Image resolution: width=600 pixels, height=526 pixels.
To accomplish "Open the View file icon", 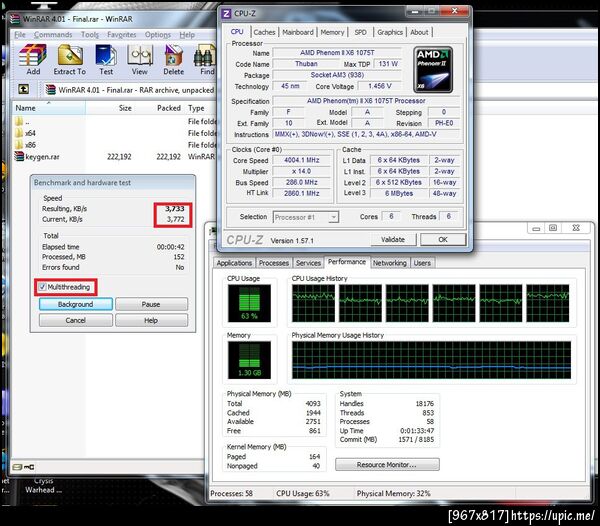I will [140, 55].
